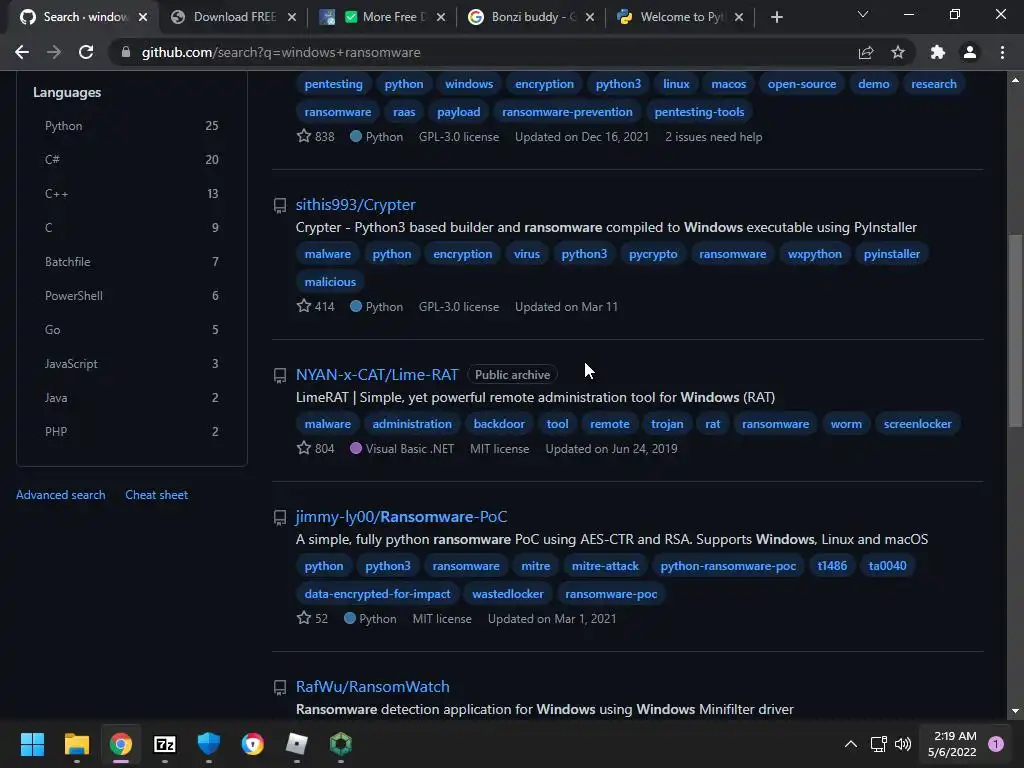The image size is (1024, 768).
Task: Star the sithis993/Crypter repository (414 stars)
Action: pyautogui.click(x=304, y=306)
